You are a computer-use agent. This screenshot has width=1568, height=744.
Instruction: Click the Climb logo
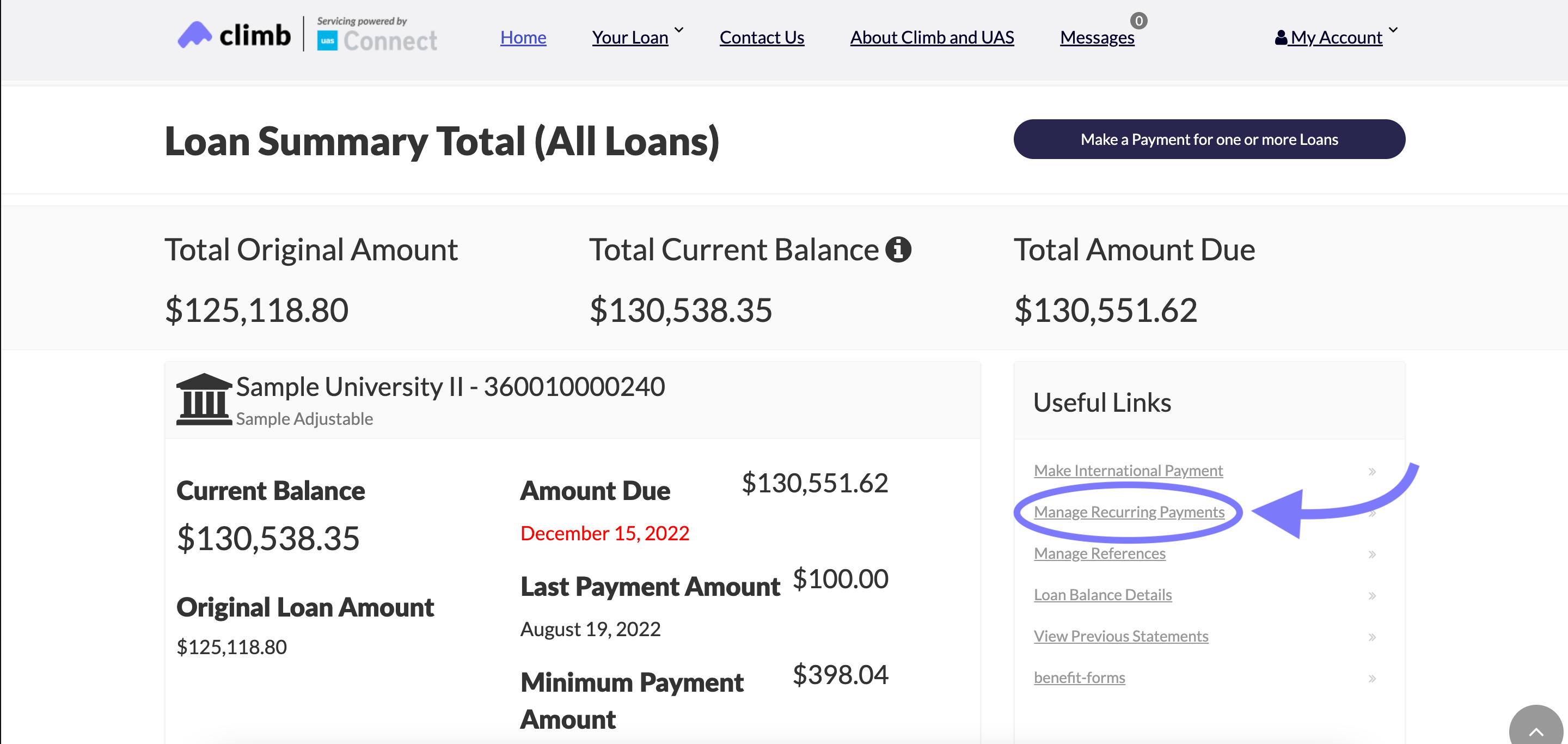(x=234, y=35)
